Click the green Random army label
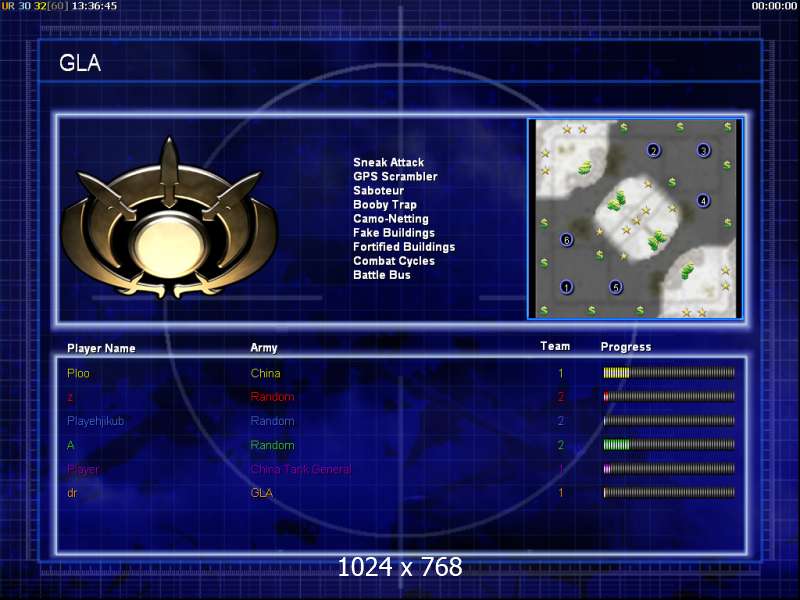Image resolution: width=800 pixels, height=600 pixels. click(272, 445)
